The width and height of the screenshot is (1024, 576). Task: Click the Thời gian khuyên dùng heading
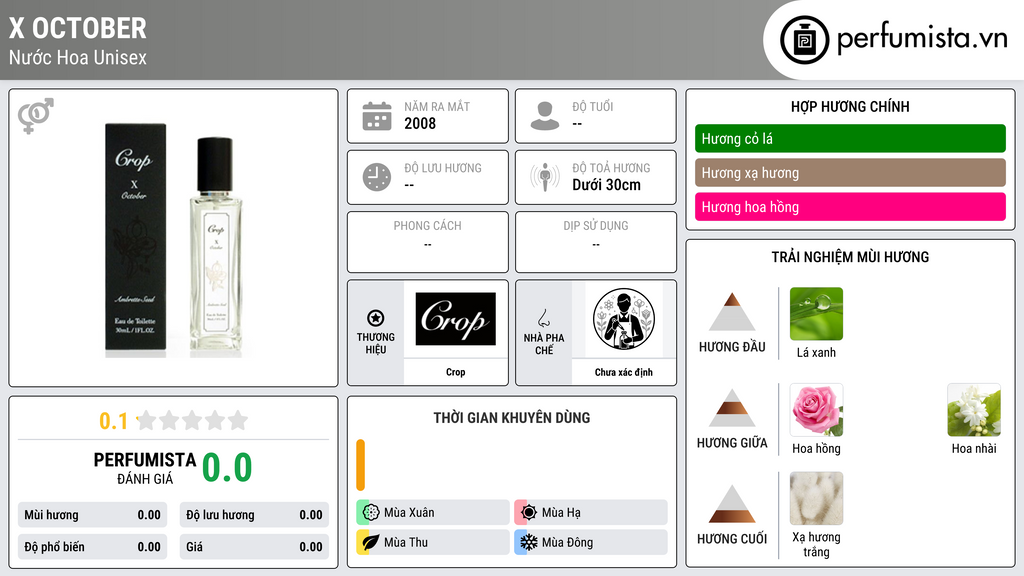point(512,418)
